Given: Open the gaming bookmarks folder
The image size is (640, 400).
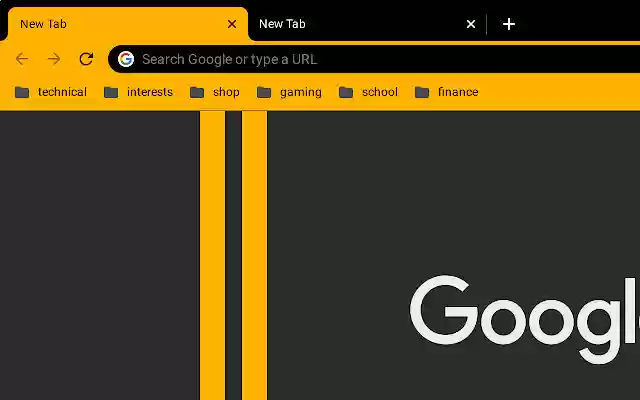Looking at the screenshot, I should click(x=289, y=92).
